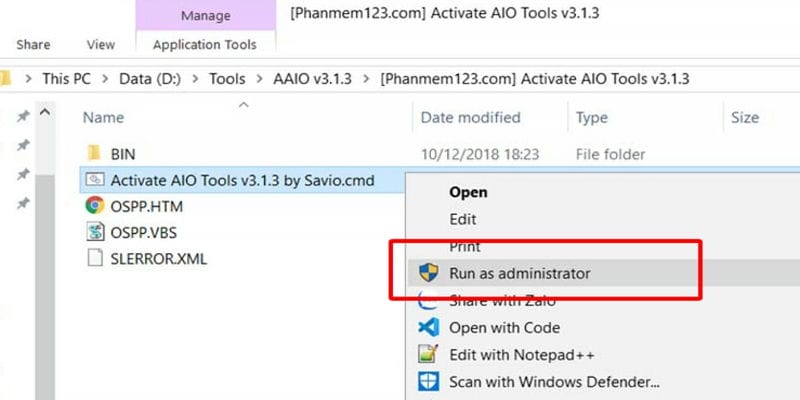Choose Open from the context menu
The height and width of the screenshot is (400, 800).
click(468, 191)
